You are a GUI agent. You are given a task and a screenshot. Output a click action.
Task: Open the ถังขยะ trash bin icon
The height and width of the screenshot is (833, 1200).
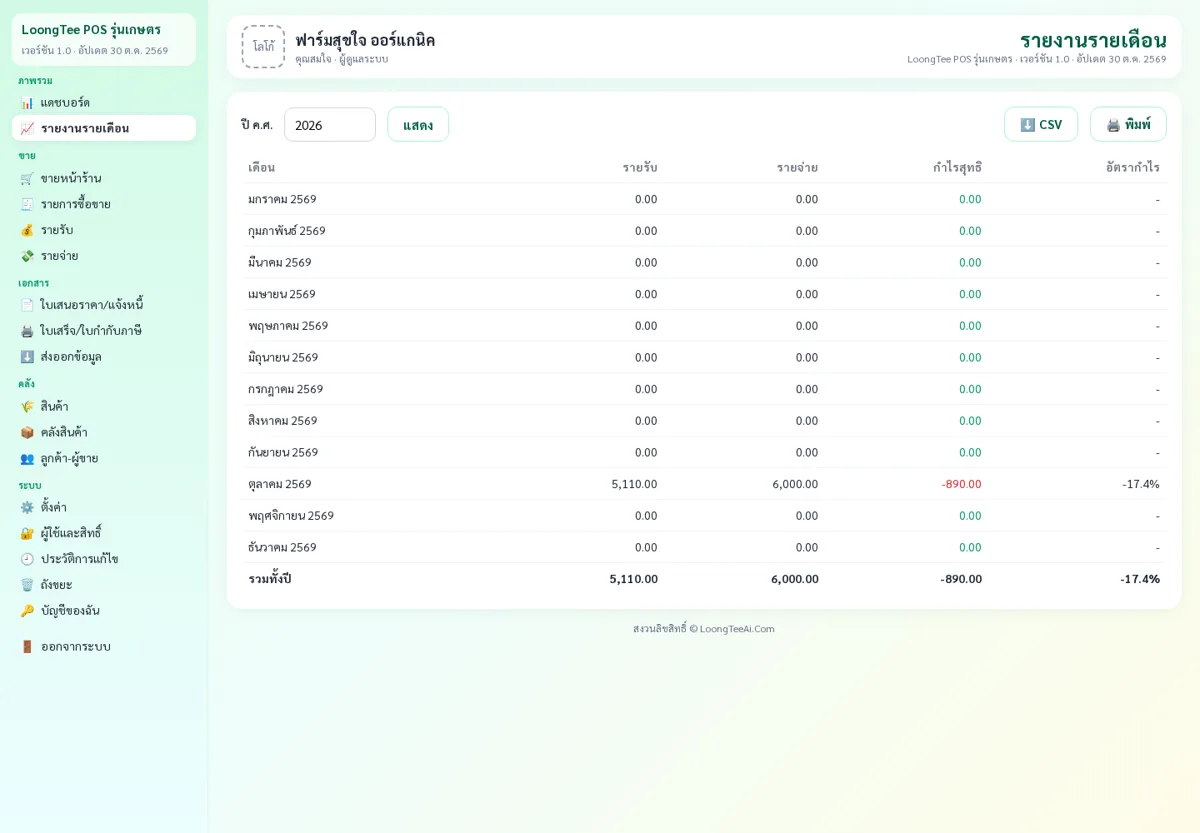(x=27, y=585)
